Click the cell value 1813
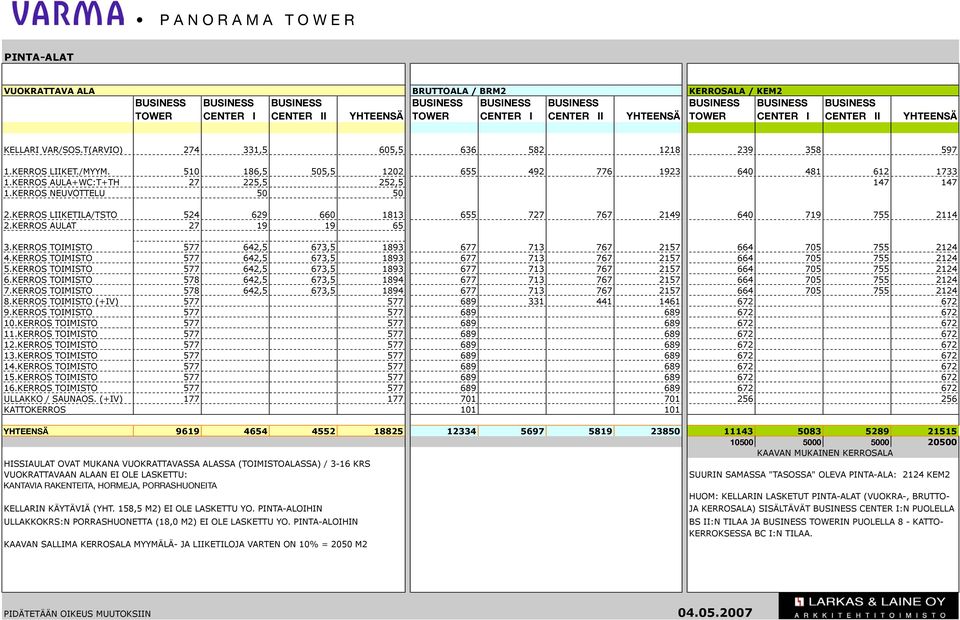960x620 pixels. tap(393, 215)
